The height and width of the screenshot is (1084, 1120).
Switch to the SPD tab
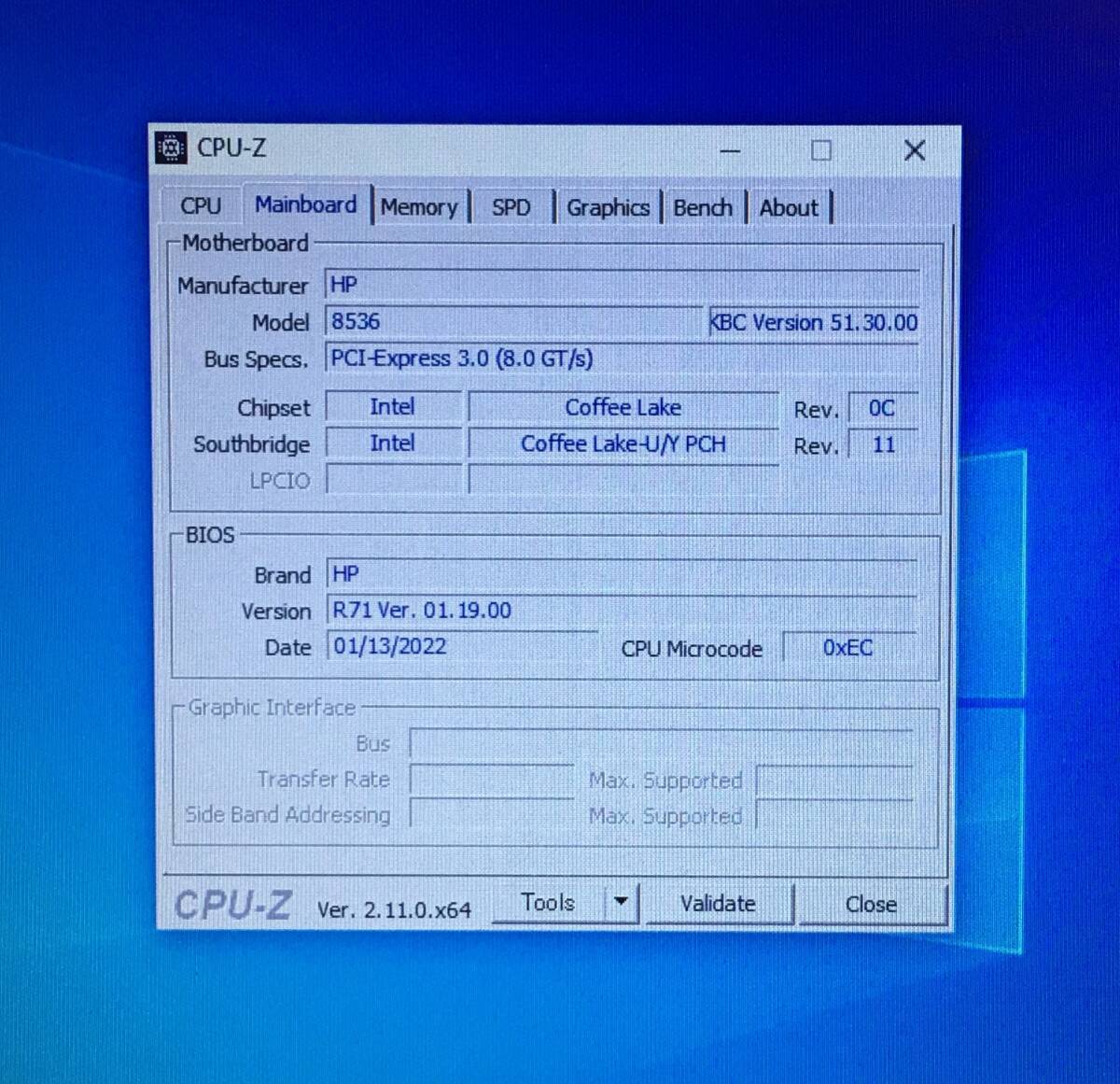pos(511,207)
